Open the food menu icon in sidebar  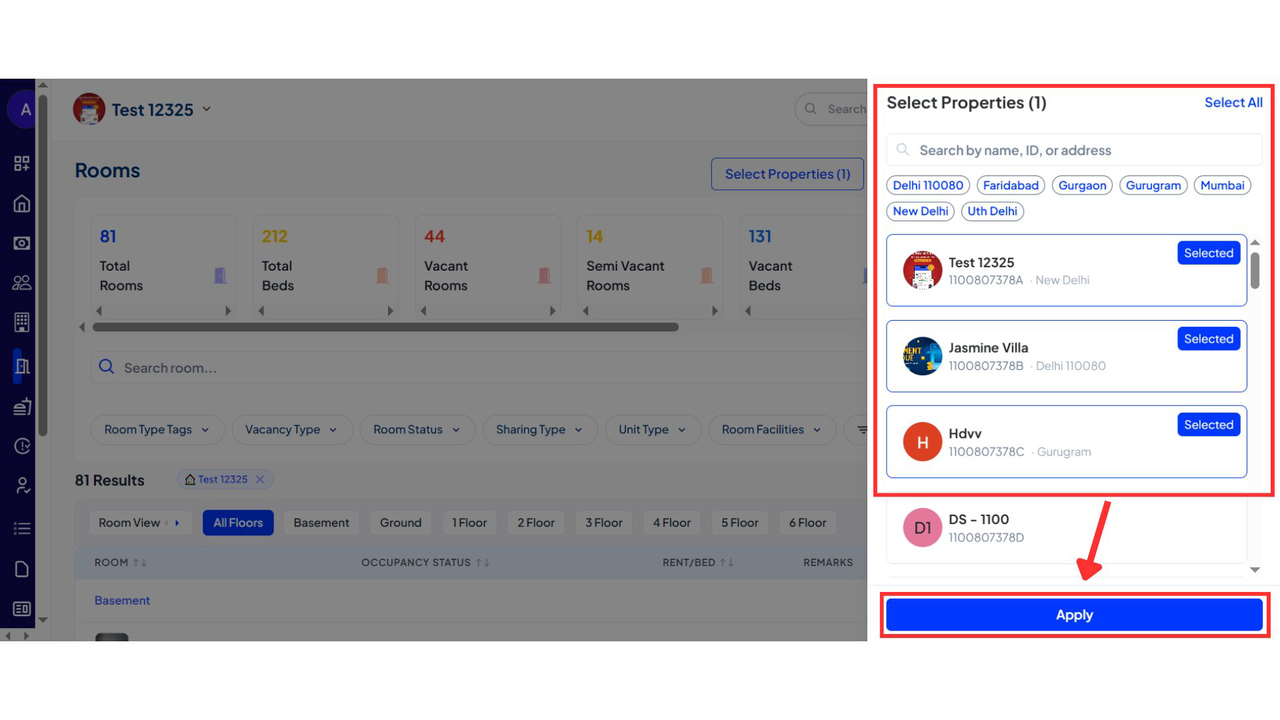pyautogui.click(x=21, y=407)
